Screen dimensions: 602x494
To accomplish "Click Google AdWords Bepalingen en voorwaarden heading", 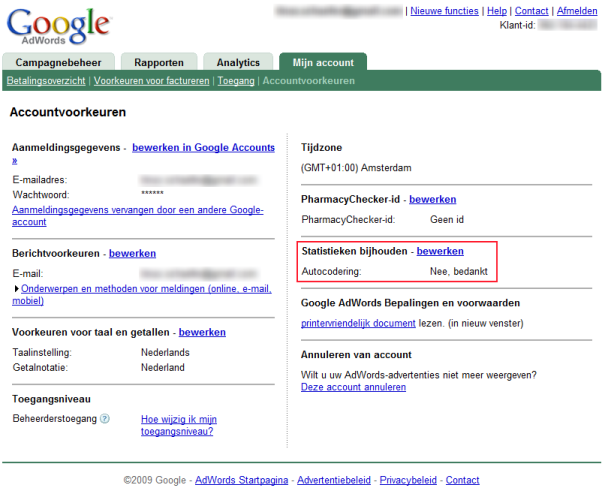I will point(410,303).
